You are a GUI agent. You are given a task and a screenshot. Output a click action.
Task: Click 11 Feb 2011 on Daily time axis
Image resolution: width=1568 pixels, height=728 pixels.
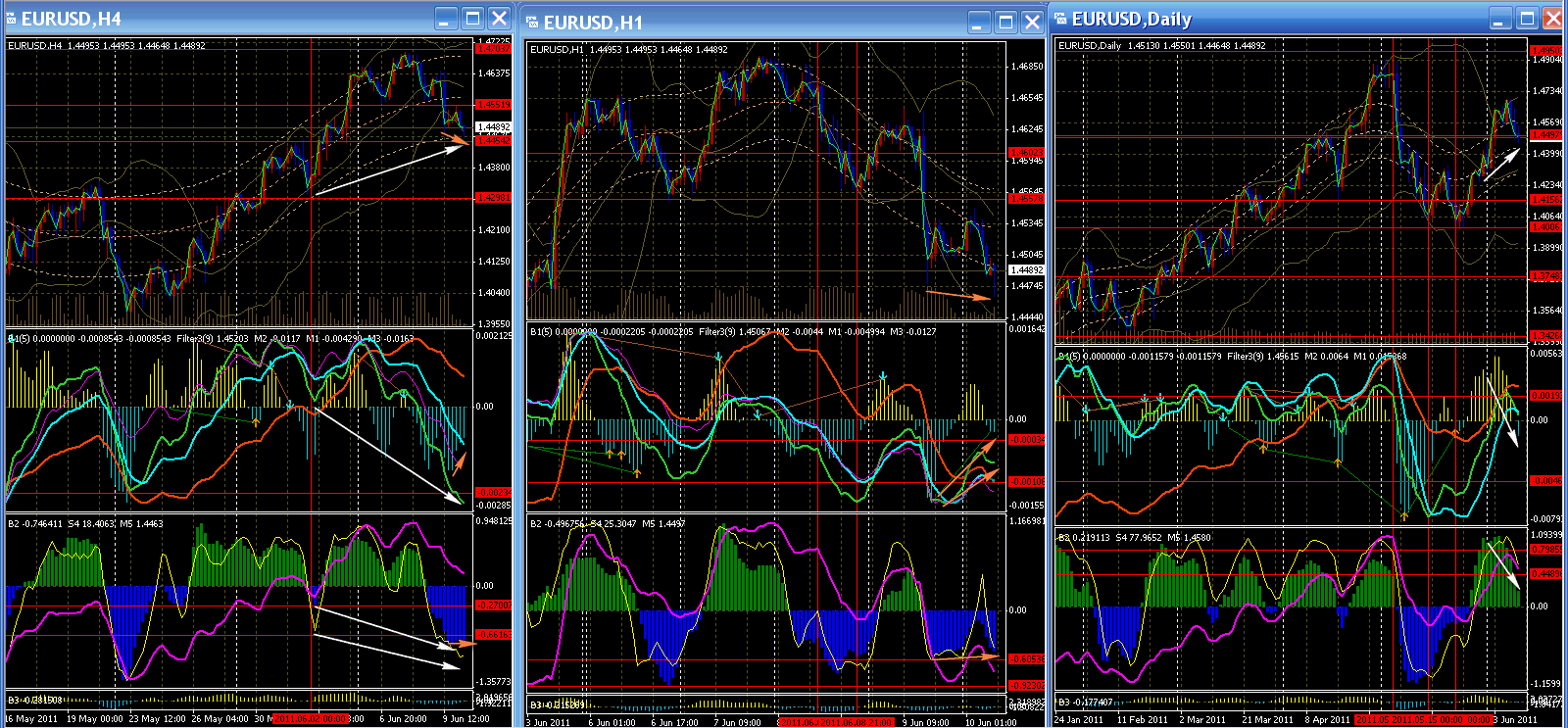pyautogui.click(x=1142, y=719)
